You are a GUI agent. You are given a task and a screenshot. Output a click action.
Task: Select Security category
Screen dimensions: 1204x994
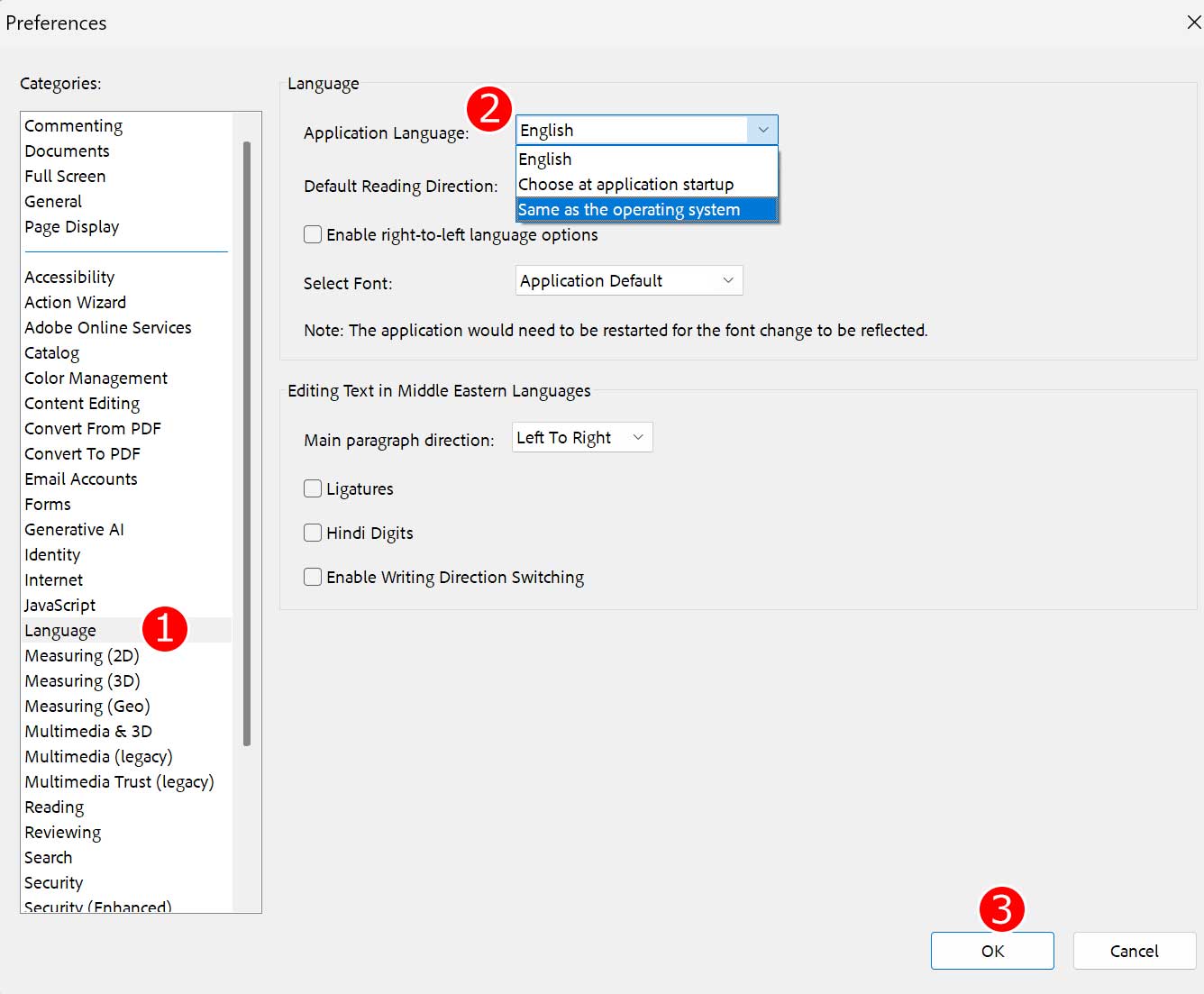click(x=54, y=883)
